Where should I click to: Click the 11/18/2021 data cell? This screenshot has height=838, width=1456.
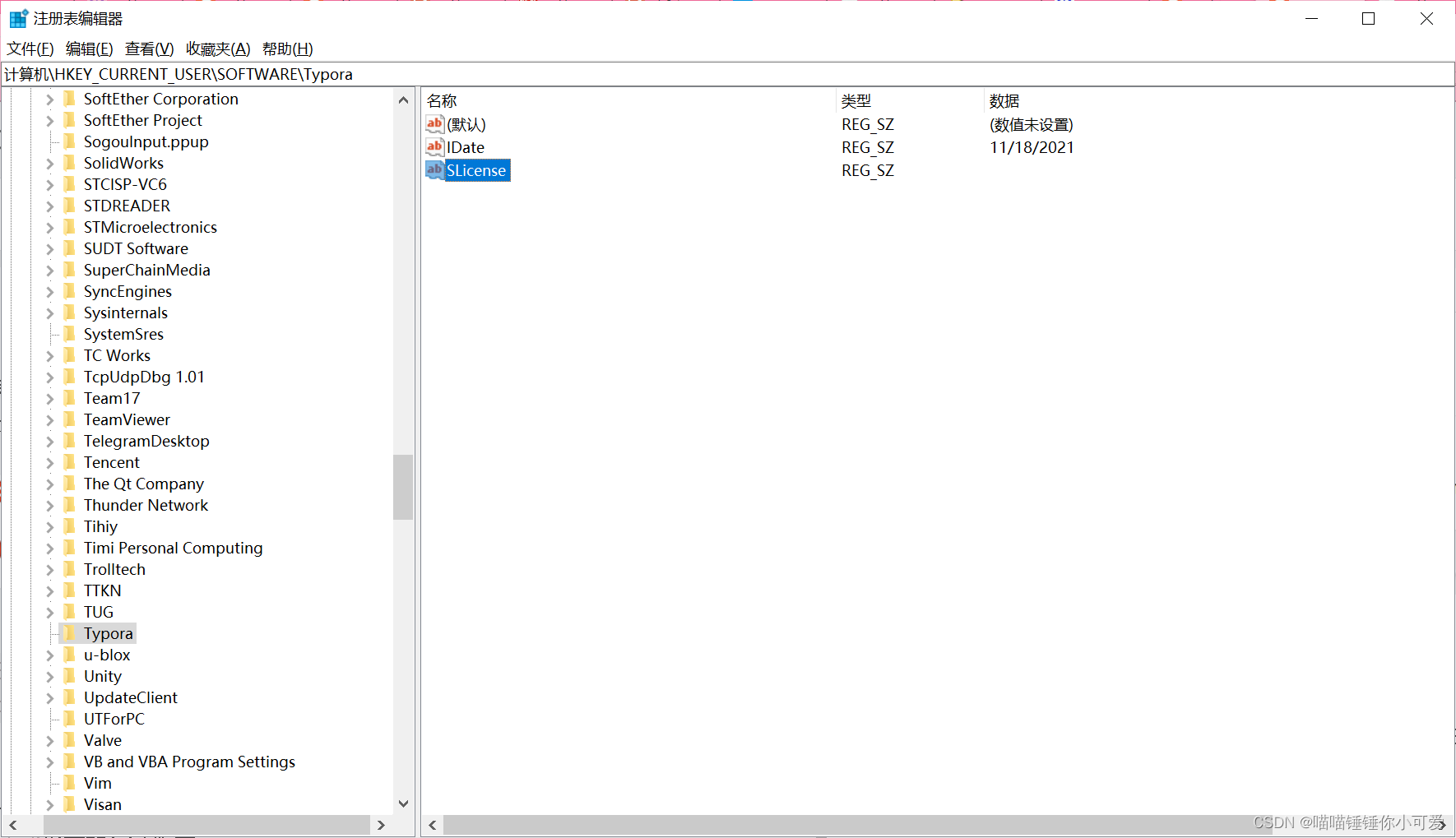pos(1032,147)
